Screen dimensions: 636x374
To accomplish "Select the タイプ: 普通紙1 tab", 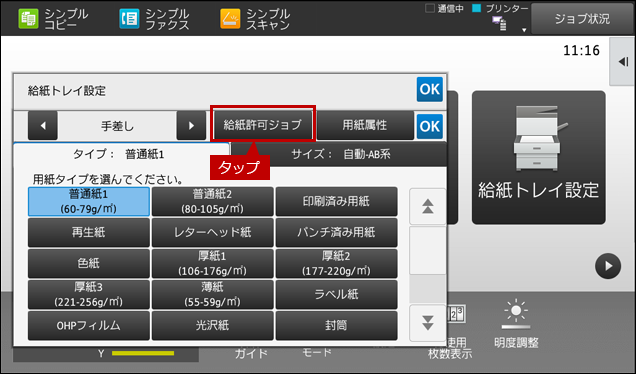I will click(x=121, y=155).
